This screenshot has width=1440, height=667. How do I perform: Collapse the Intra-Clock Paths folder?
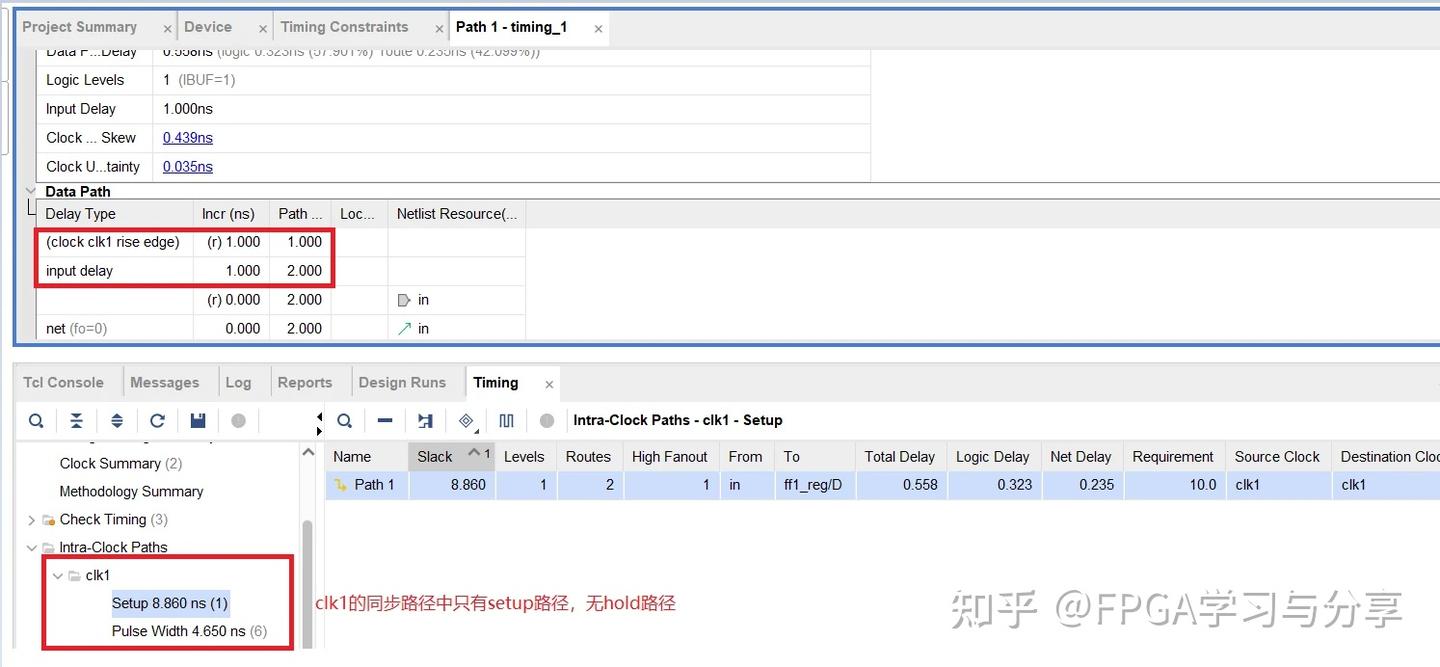point(31,547)
